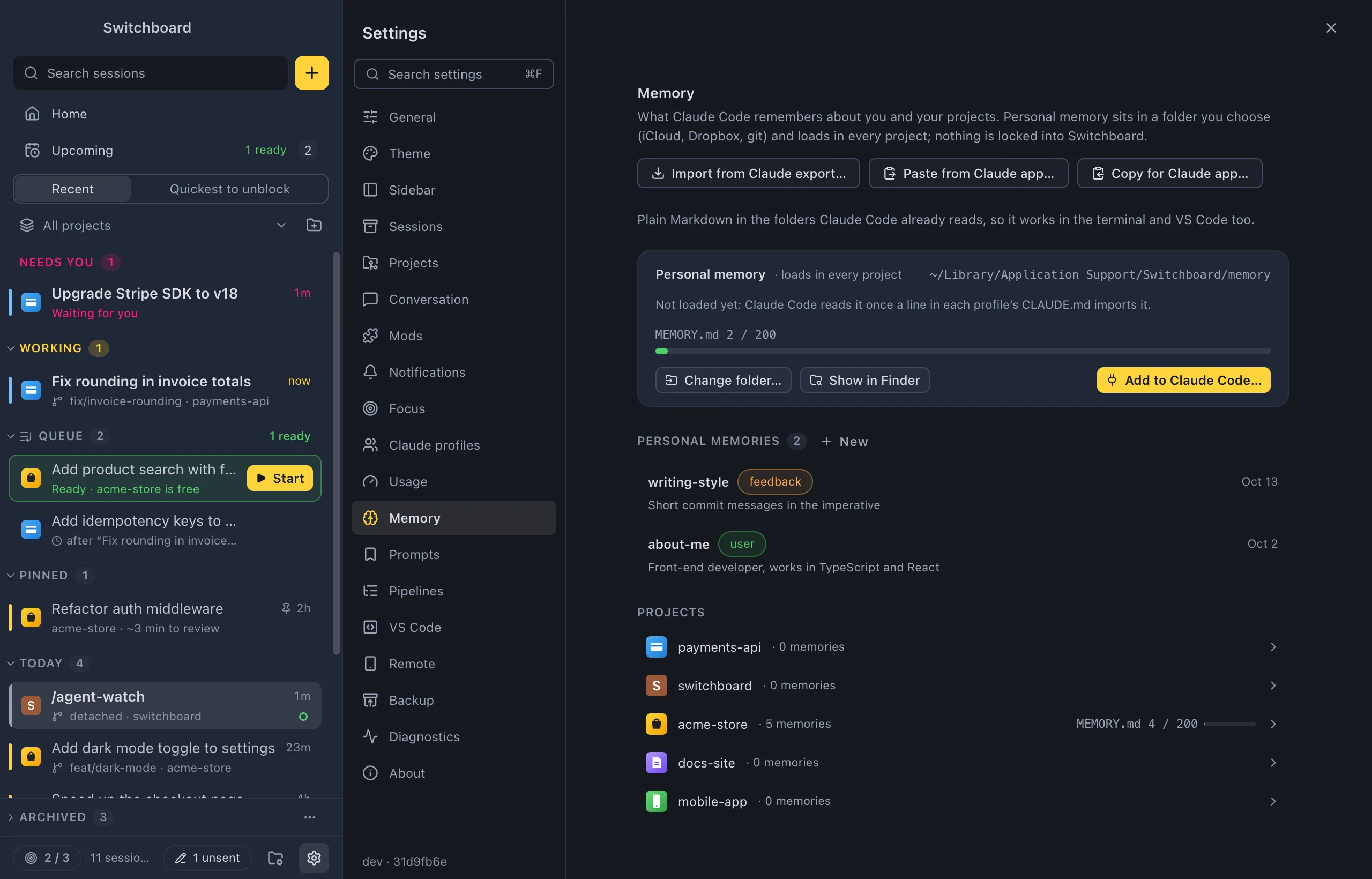Open the All projects dropdown
1372x879 pixels.
pyautogui.click(x=153, y=225)
